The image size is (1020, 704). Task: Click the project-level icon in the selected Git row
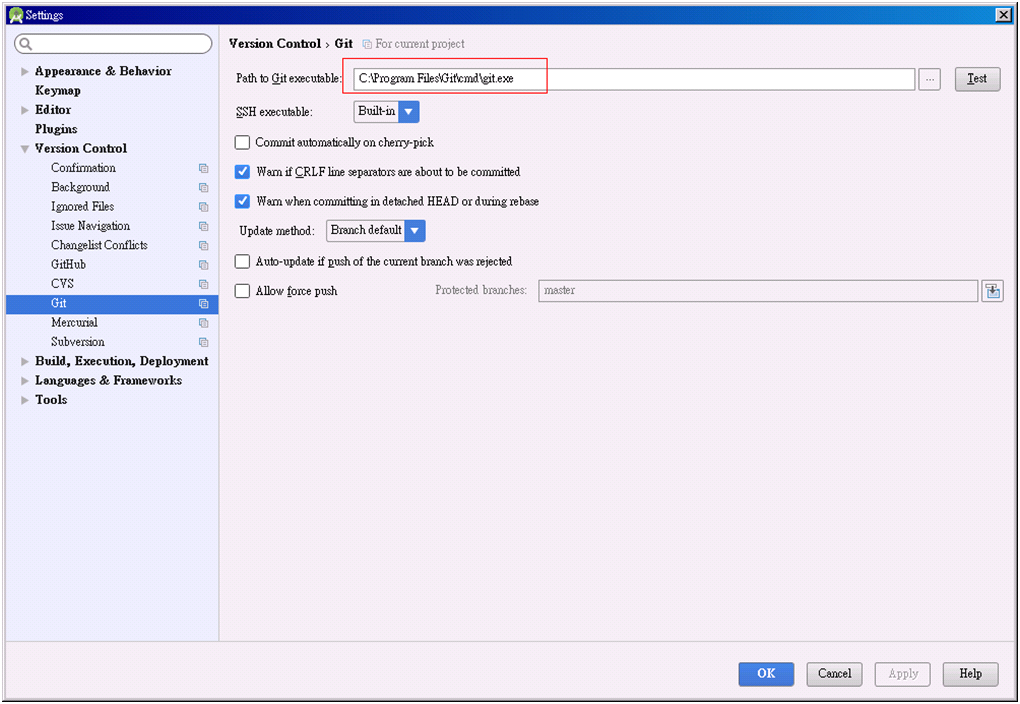point(204,303)
